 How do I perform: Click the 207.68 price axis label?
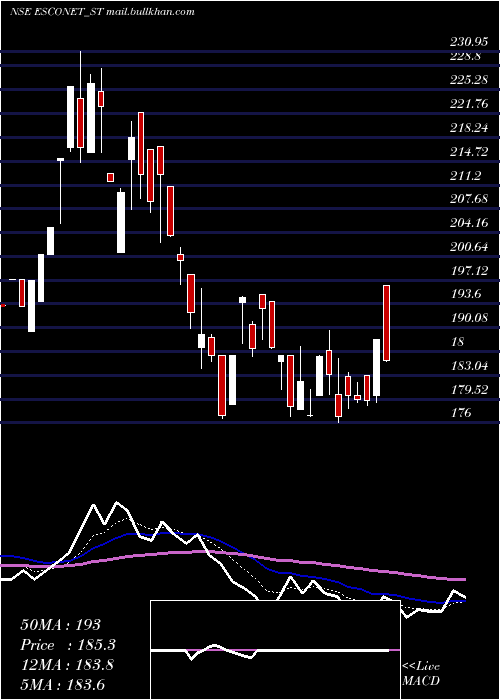pos(468,199)
